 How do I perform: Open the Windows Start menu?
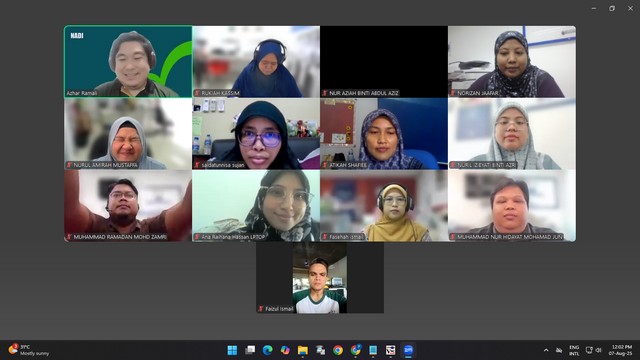click(232, 350)
